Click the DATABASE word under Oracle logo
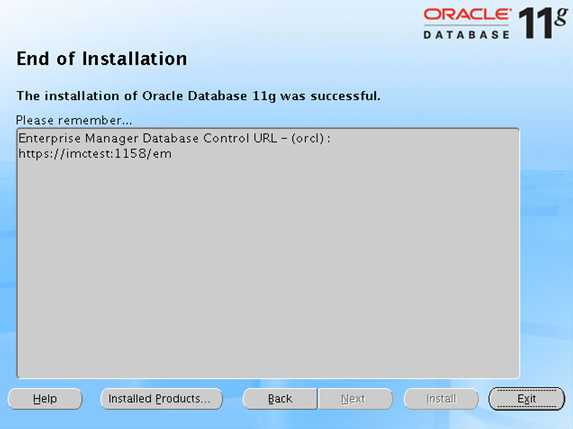573x429 pixels. click(x=466, y=35)
